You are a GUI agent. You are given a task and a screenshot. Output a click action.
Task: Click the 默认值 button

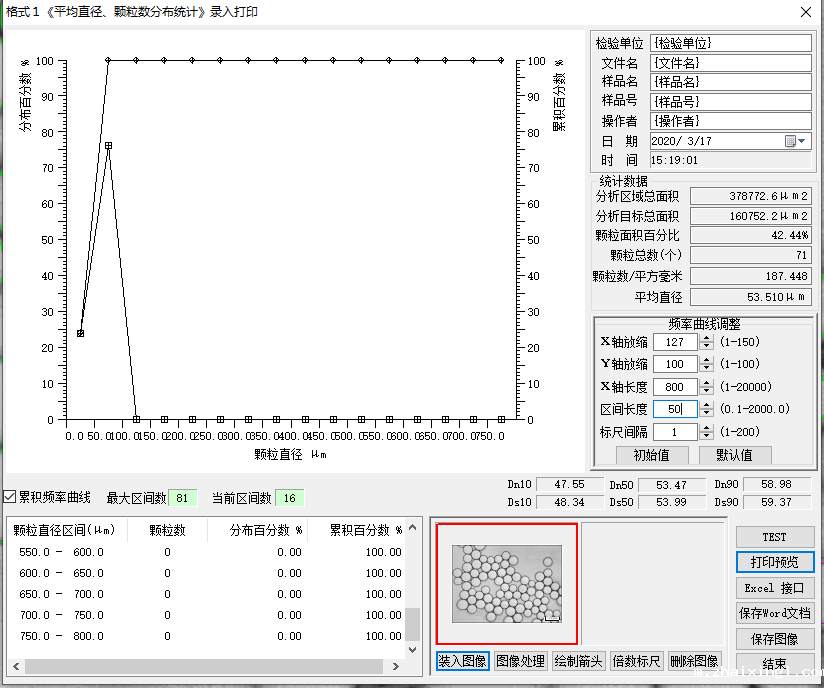point(734,455)
